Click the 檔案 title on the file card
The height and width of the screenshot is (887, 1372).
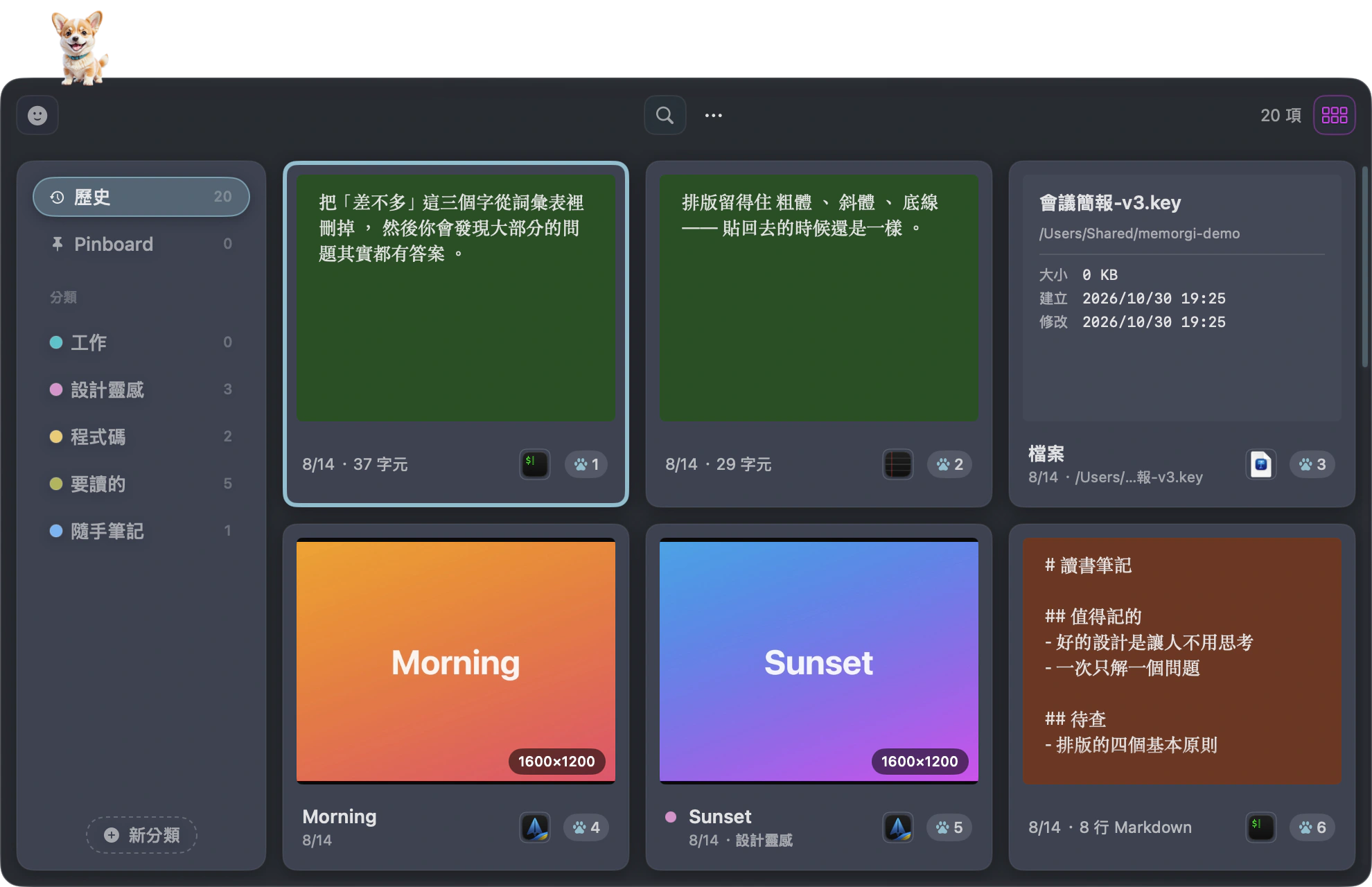tap(1046, 454)
